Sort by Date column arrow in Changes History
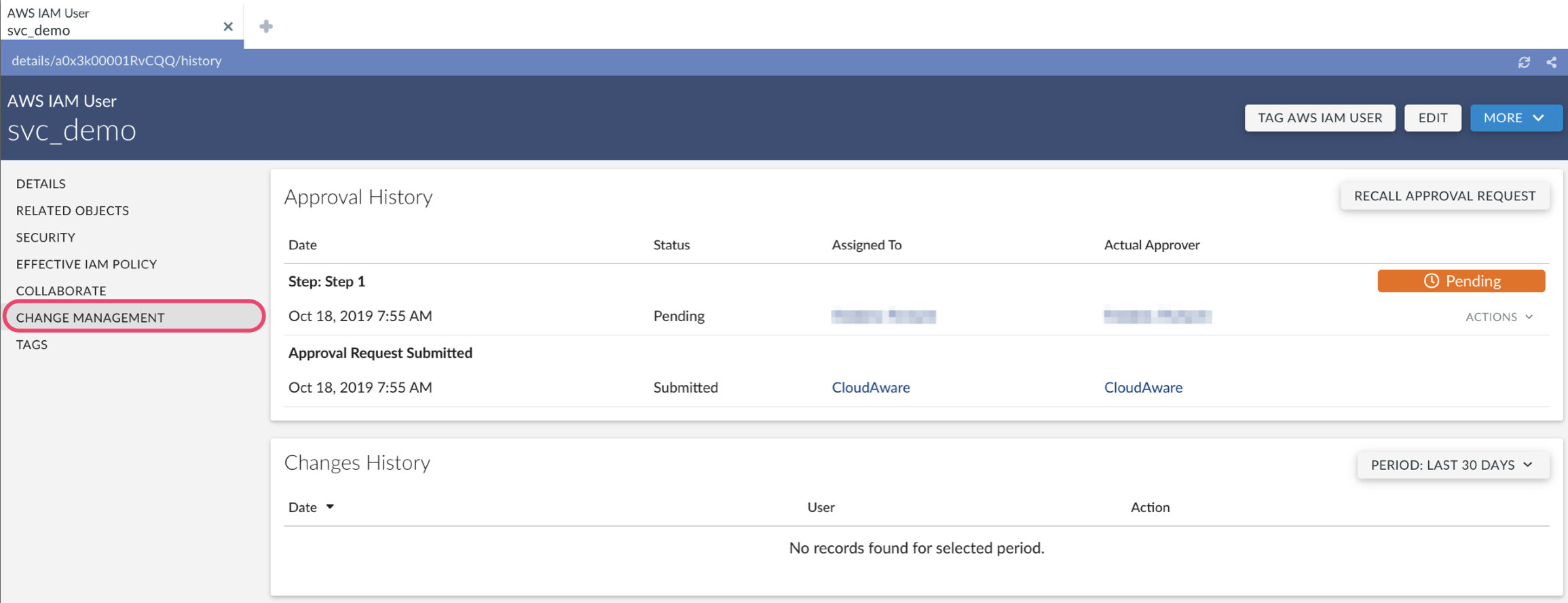The width and height of the screenshot is (1568, 603). pos(330,507)
